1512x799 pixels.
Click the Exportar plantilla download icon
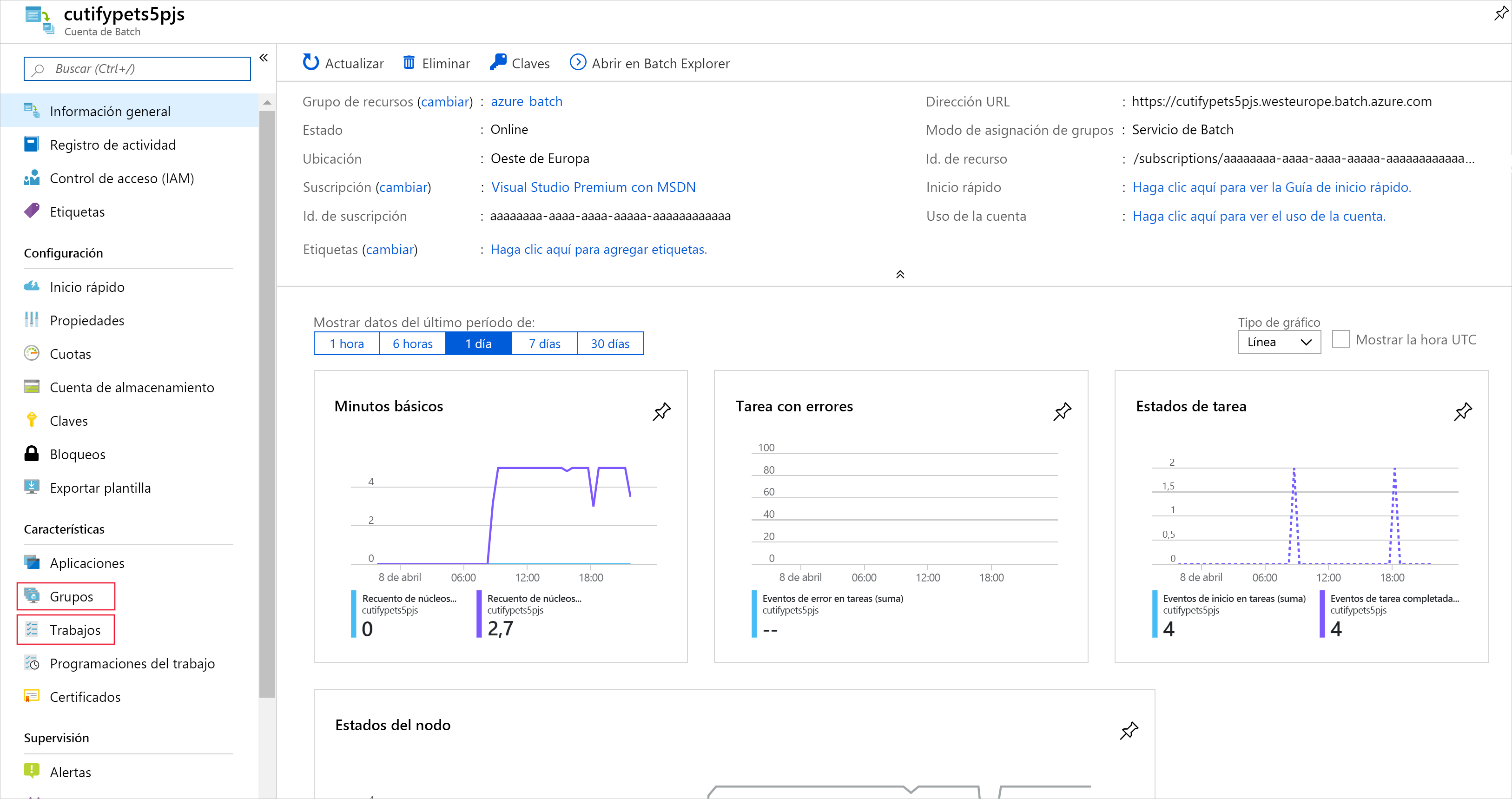tap(32, 487)
